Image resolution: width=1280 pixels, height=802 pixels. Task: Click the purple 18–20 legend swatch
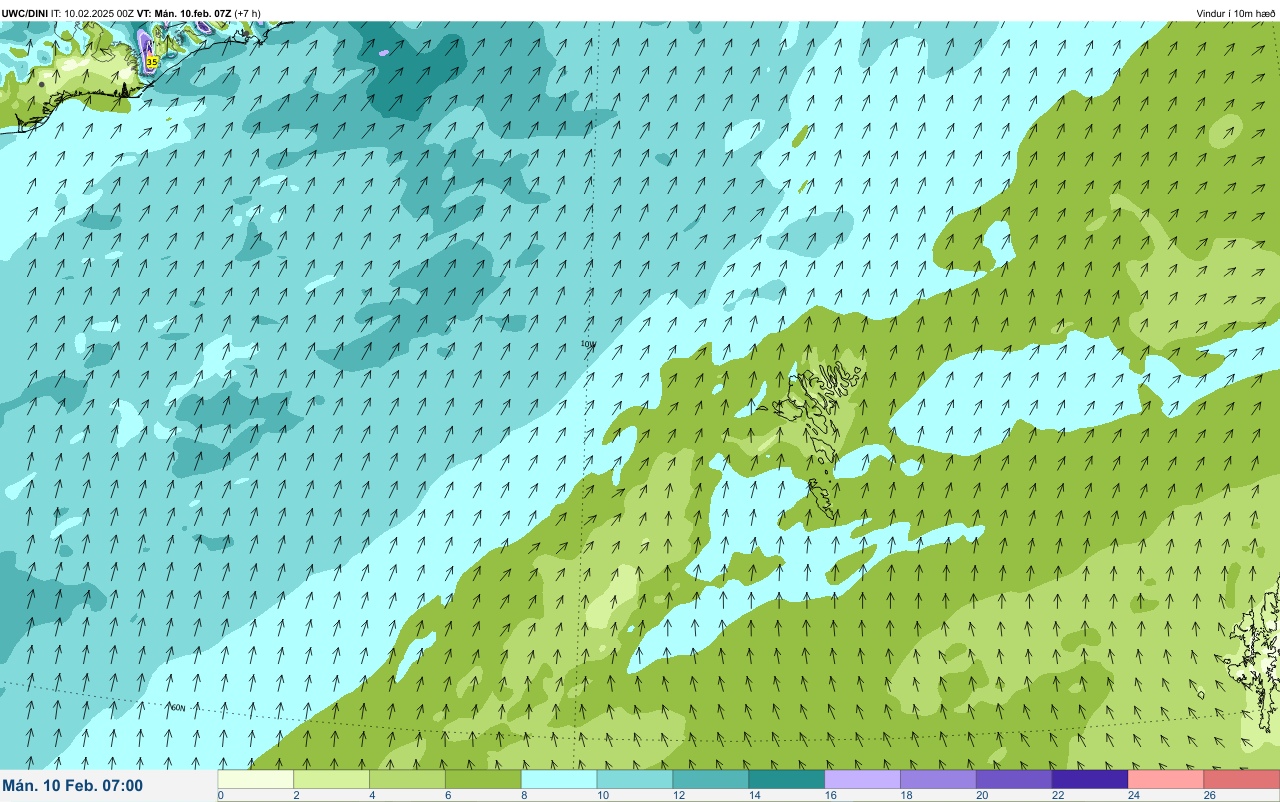[939, 779]
